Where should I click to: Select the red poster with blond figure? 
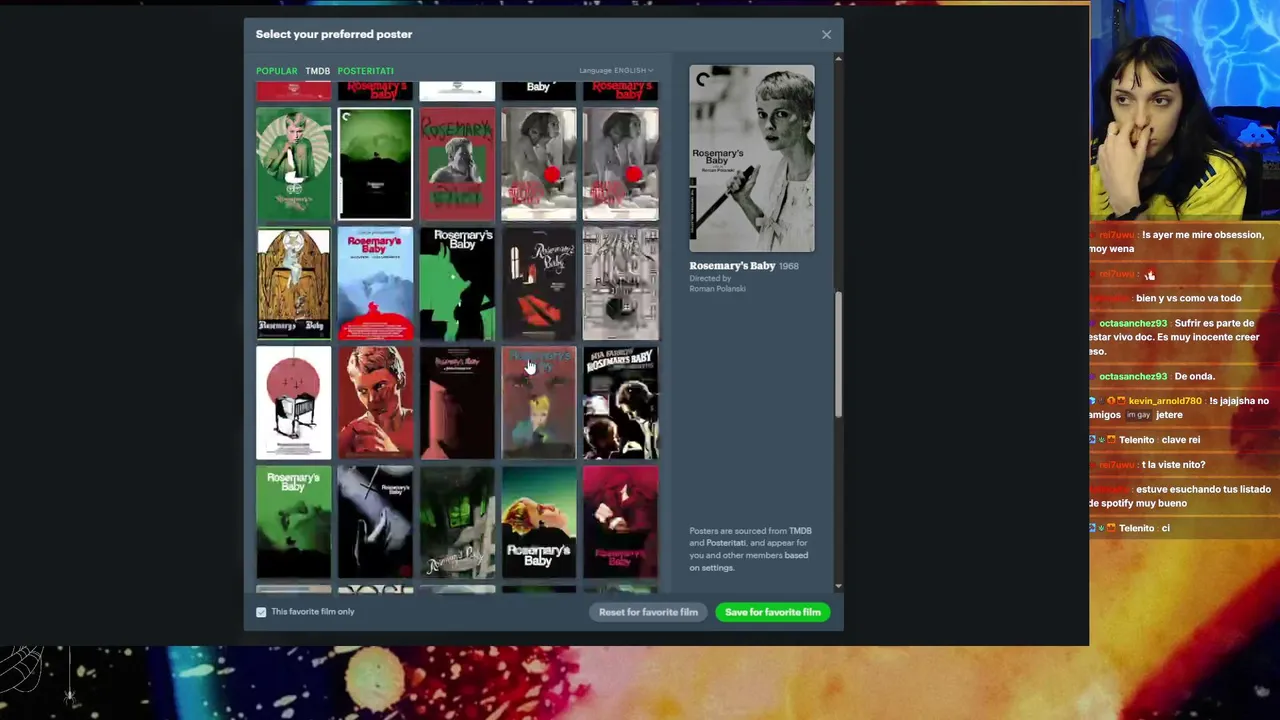click(x=539, y=403)
